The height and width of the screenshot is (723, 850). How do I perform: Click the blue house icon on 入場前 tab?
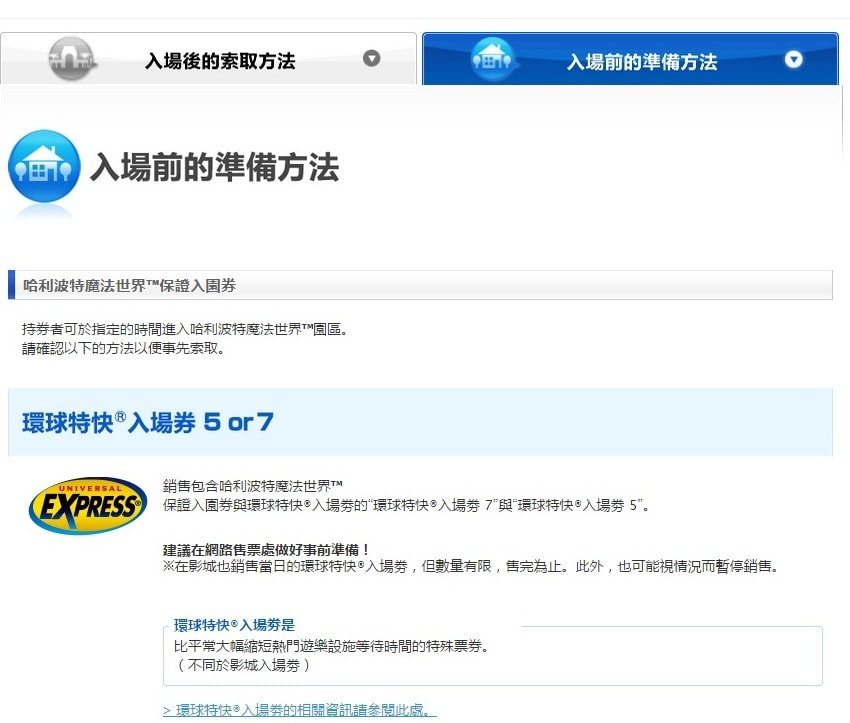tap(493, 59)
